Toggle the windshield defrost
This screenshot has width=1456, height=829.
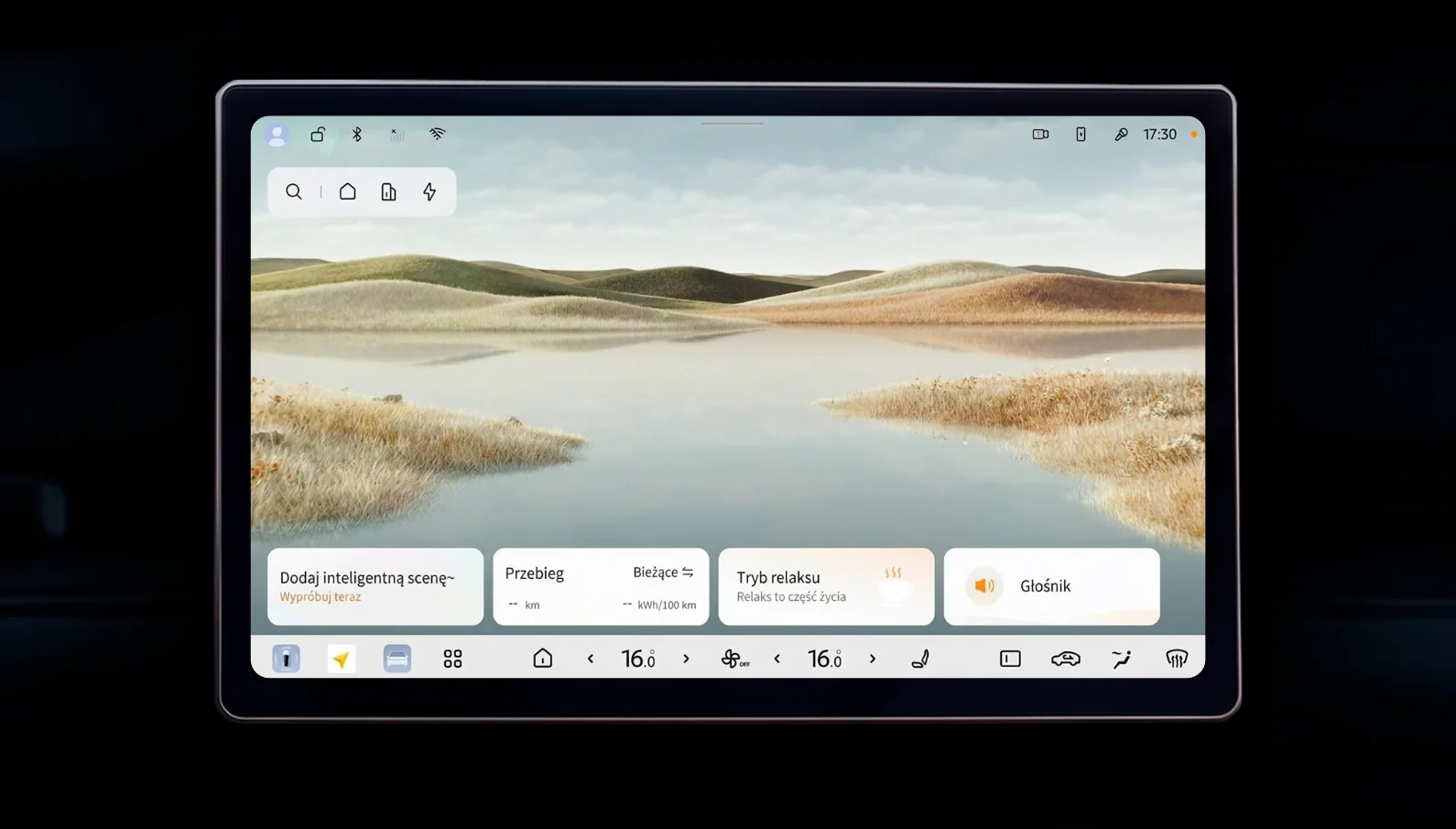(1177, 659)
